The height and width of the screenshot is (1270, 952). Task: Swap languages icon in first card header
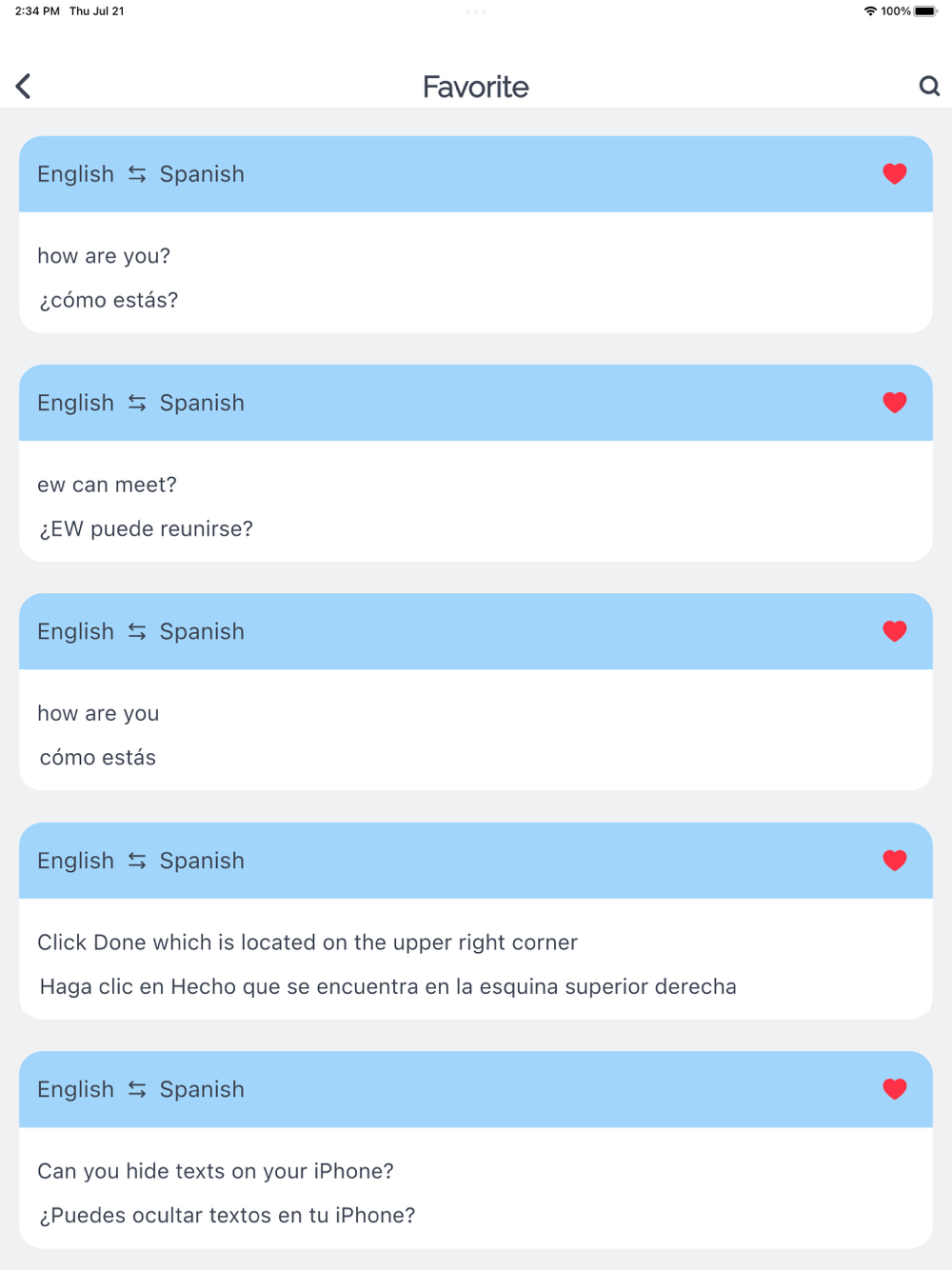(137, 174)
